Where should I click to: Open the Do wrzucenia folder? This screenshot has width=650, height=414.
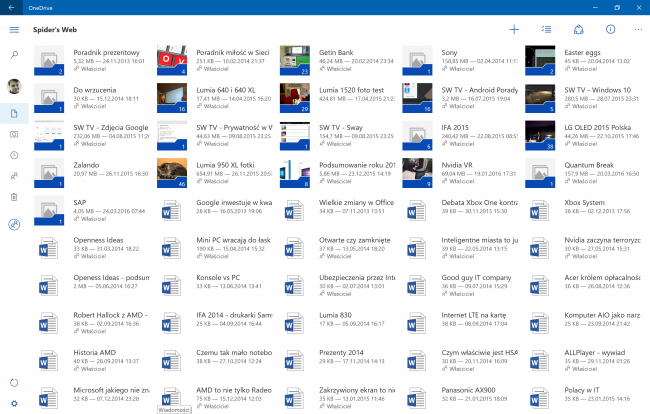(x=91, y=98)
